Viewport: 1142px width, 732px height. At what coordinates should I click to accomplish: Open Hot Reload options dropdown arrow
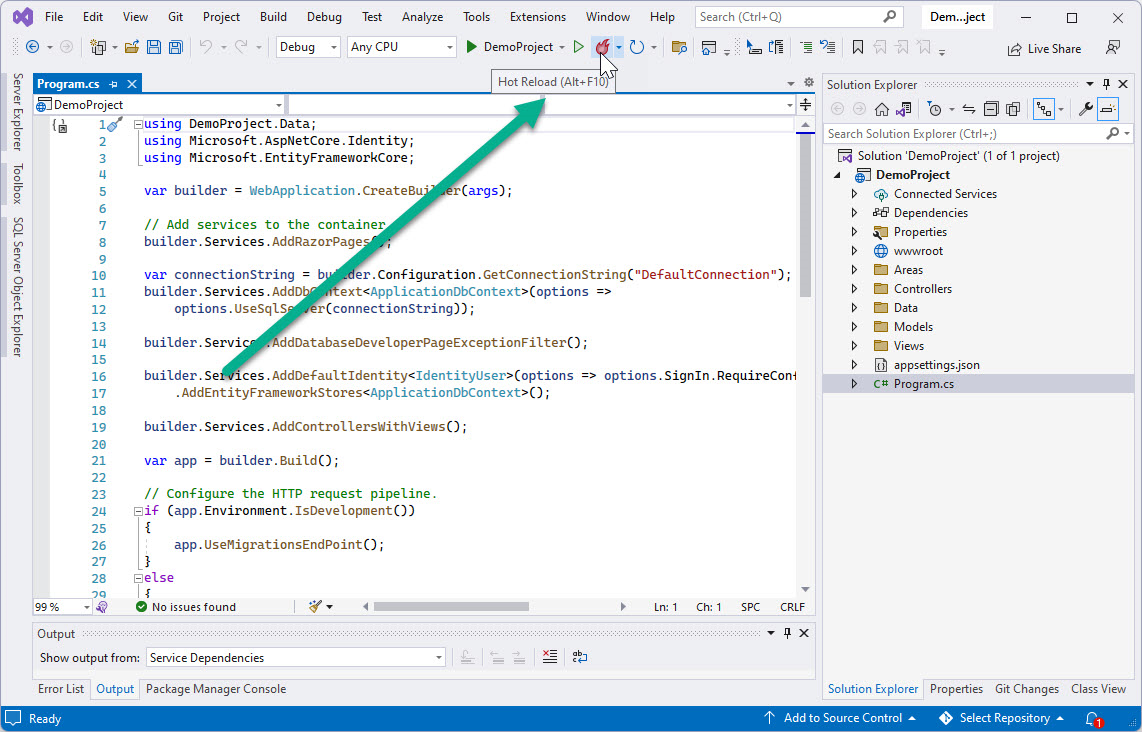click(x=618, y=47)
